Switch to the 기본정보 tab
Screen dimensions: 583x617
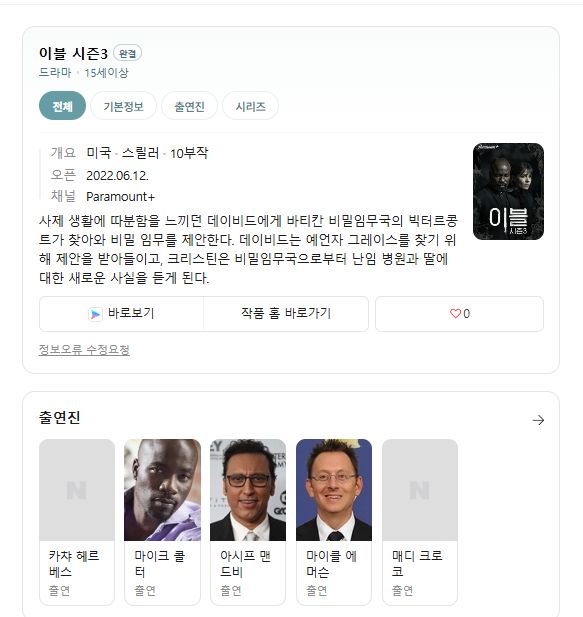tap(123, 106)
